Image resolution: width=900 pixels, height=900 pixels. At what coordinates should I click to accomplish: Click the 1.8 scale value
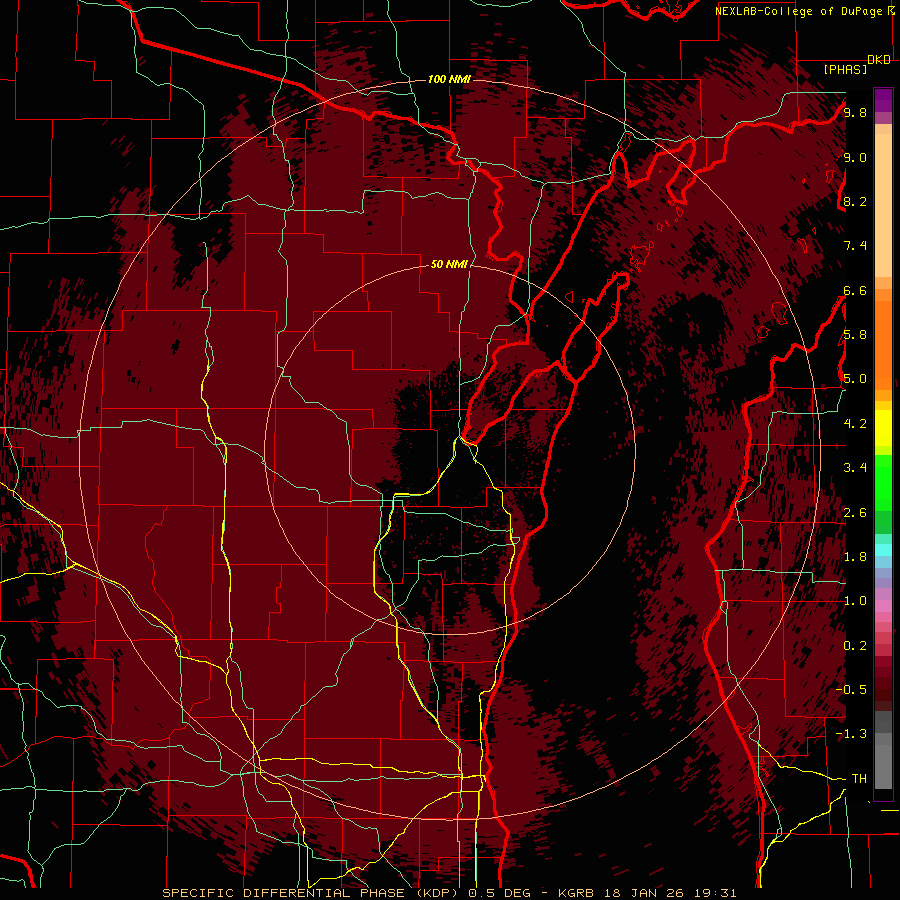855,557
